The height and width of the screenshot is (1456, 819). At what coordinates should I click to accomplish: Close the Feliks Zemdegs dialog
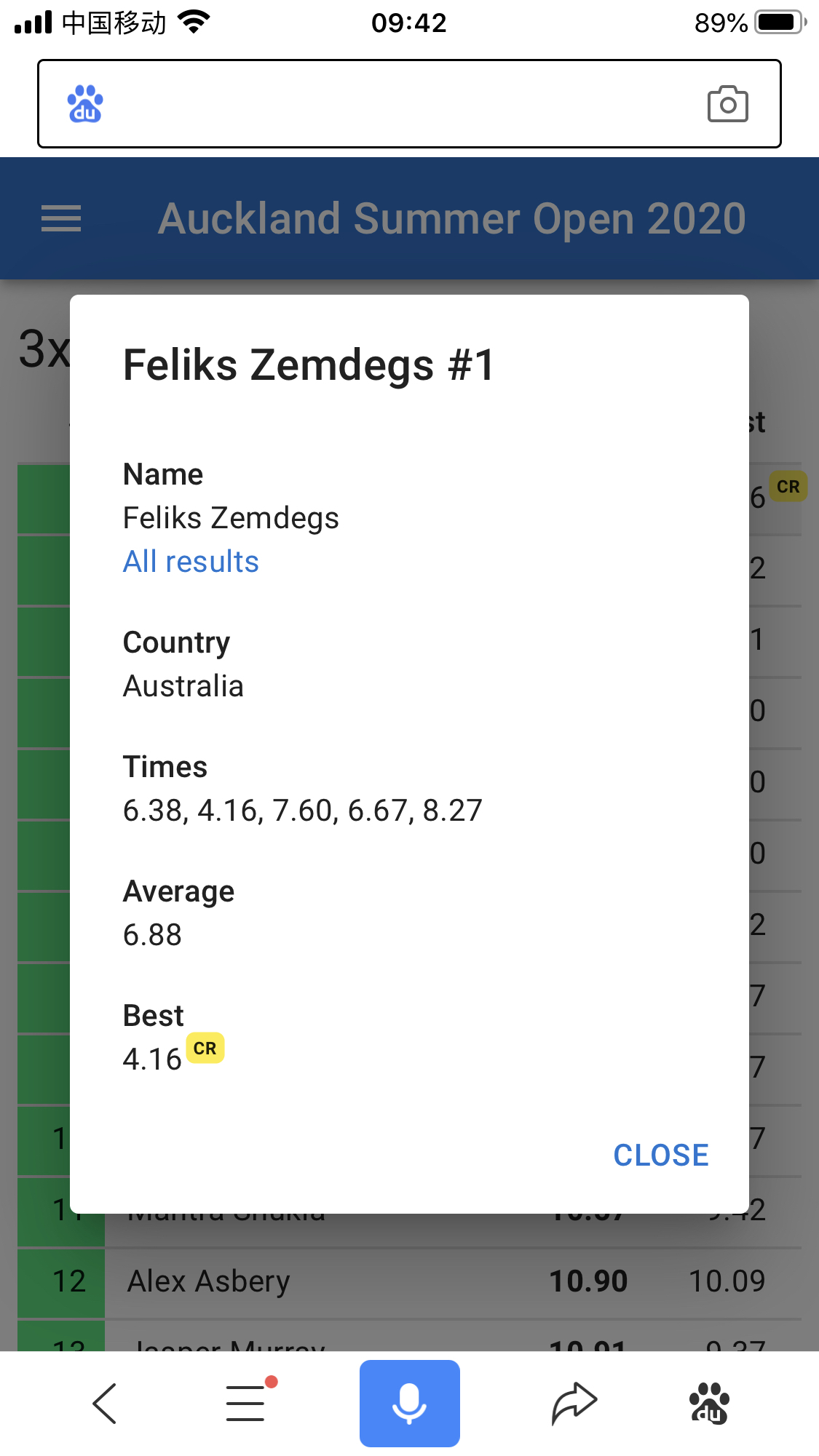[661, 1155]
